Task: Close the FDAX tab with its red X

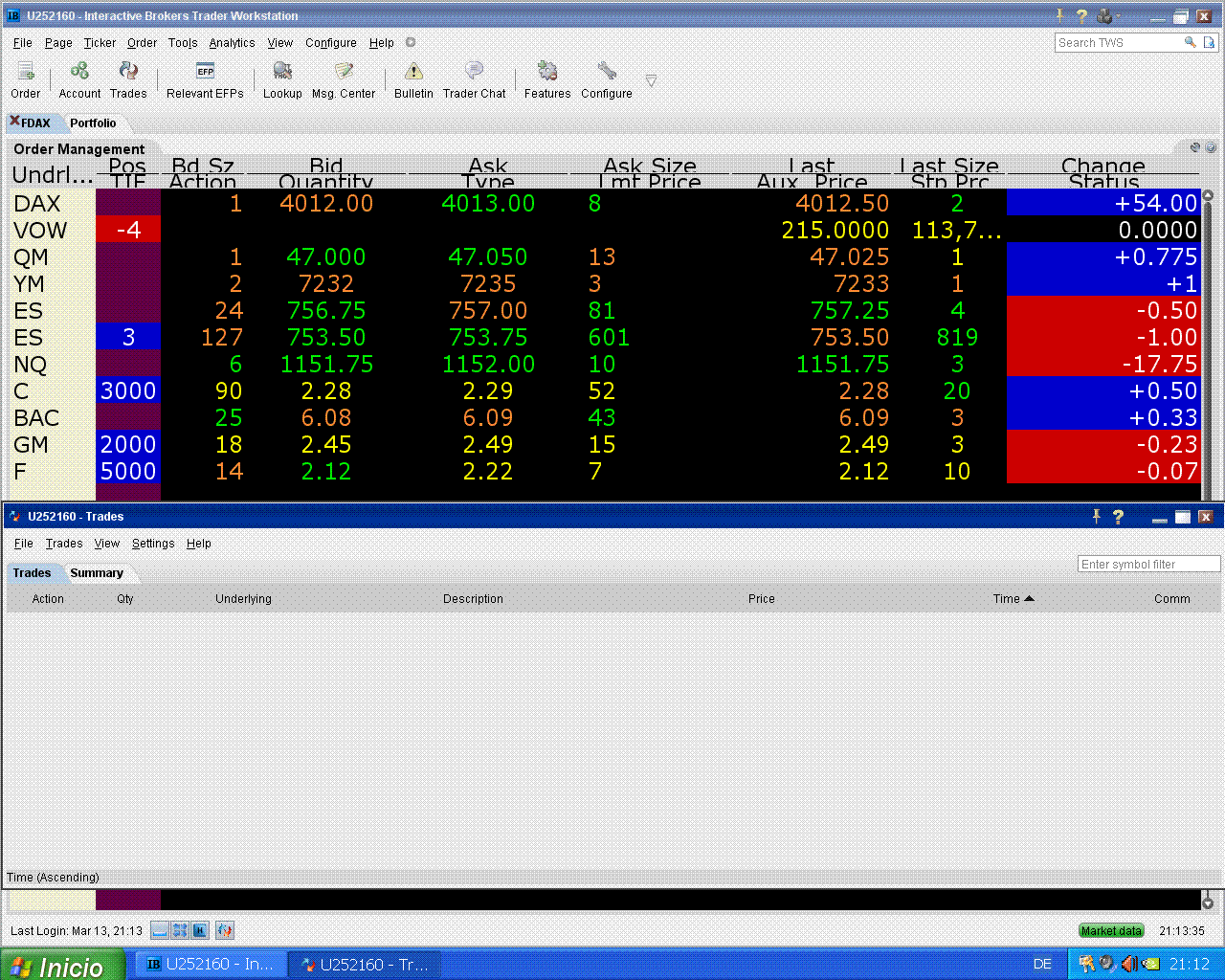Action: [14, 121]
